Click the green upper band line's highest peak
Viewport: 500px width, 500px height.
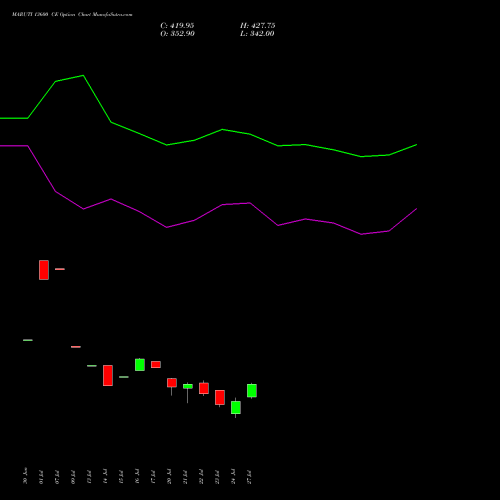83,76
